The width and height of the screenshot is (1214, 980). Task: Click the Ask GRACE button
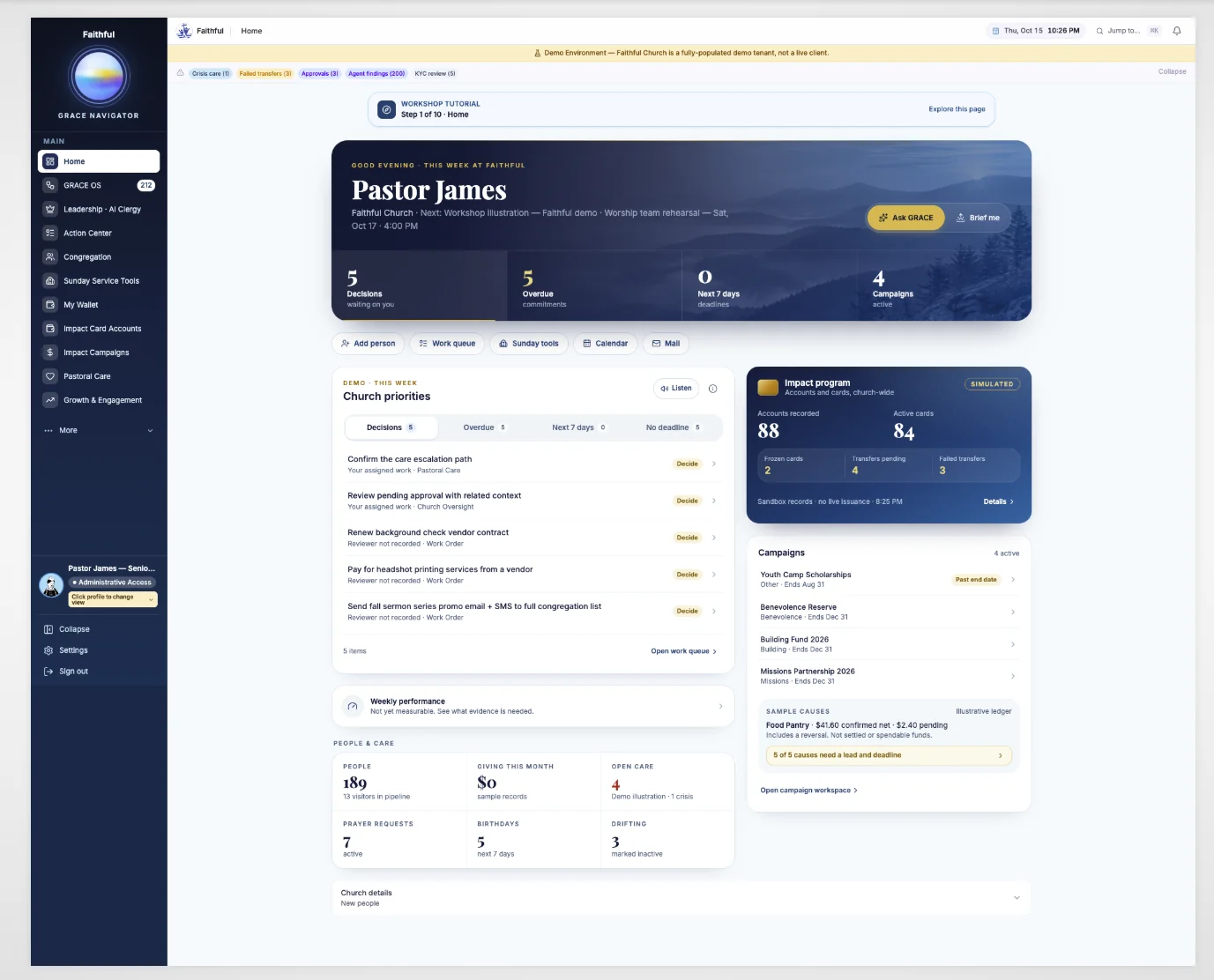pos(906,218)
